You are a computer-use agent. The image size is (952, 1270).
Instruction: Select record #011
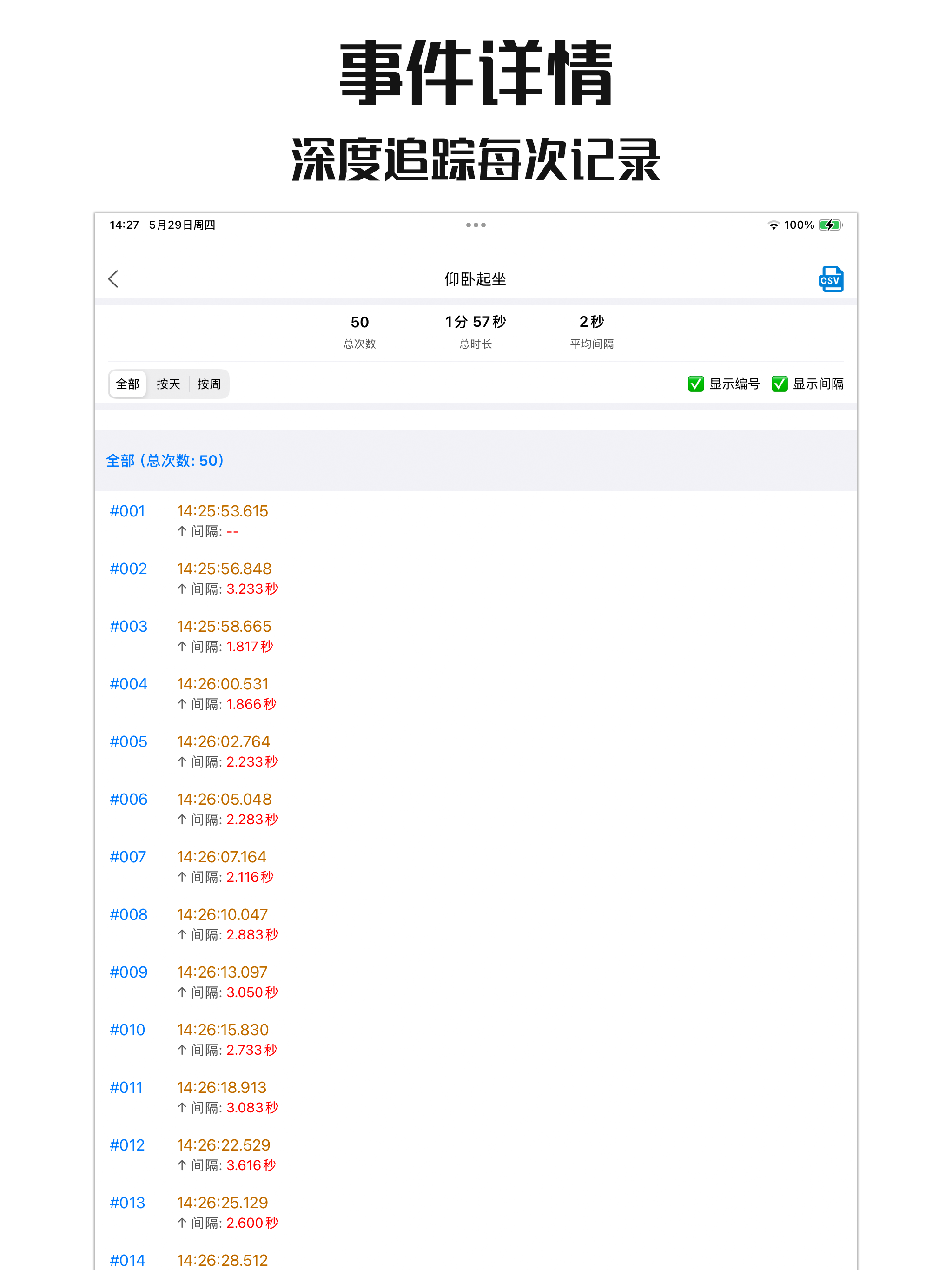pyautogui.click(x=126, y=1088)
